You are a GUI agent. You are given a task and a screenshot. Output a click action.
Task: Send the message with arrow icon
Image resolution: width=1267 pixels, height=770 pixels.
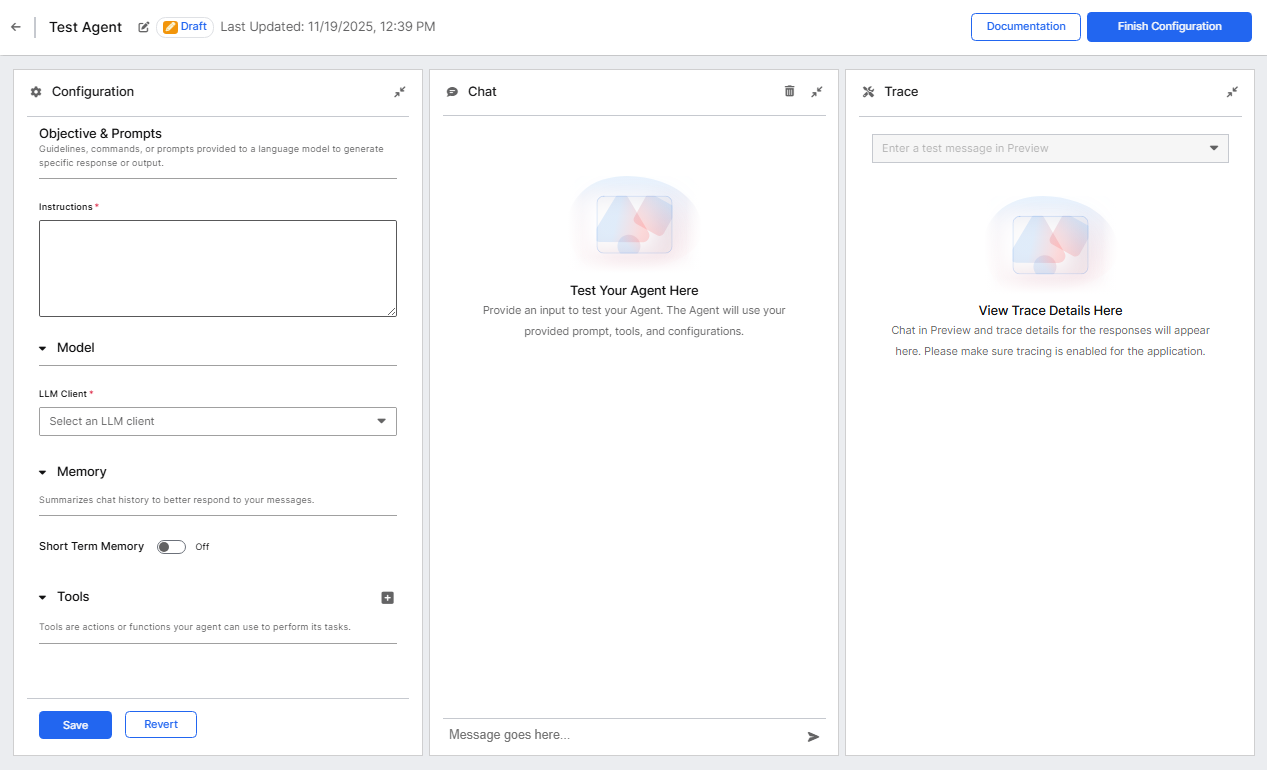[x=813, y=736]
